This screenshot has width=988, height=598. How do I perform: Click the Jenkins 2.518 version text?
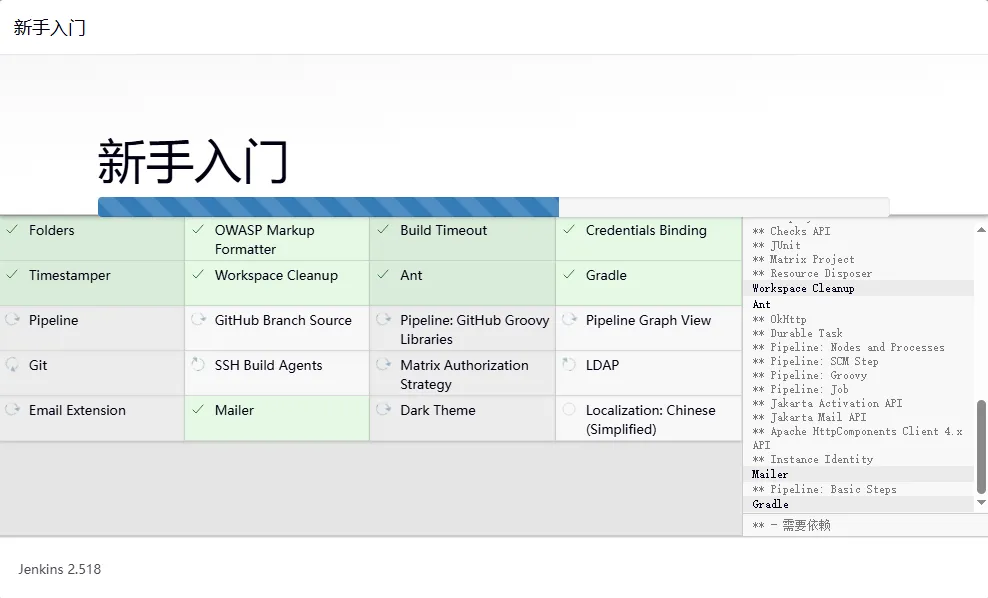pos(60,569)
